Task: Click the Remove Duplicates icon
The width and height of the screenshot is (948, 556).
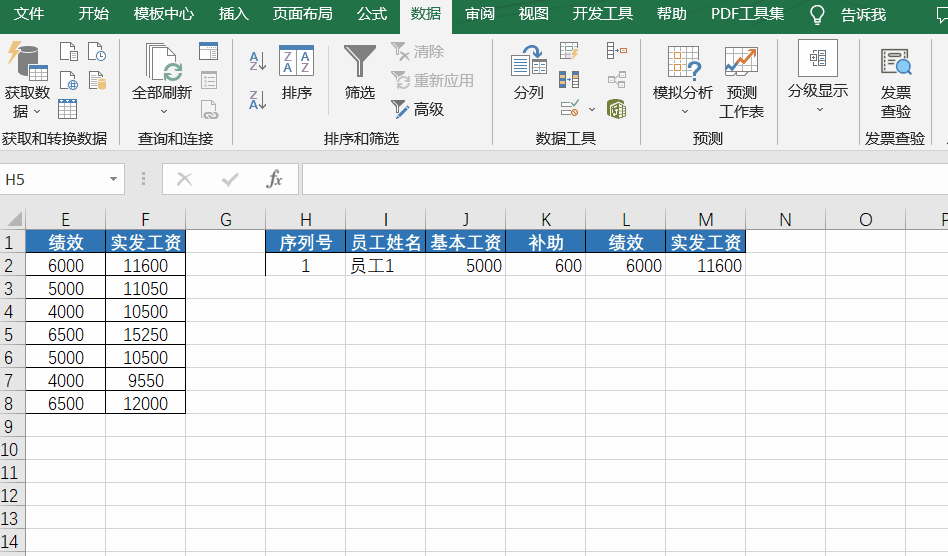Action: click(569, 80)
